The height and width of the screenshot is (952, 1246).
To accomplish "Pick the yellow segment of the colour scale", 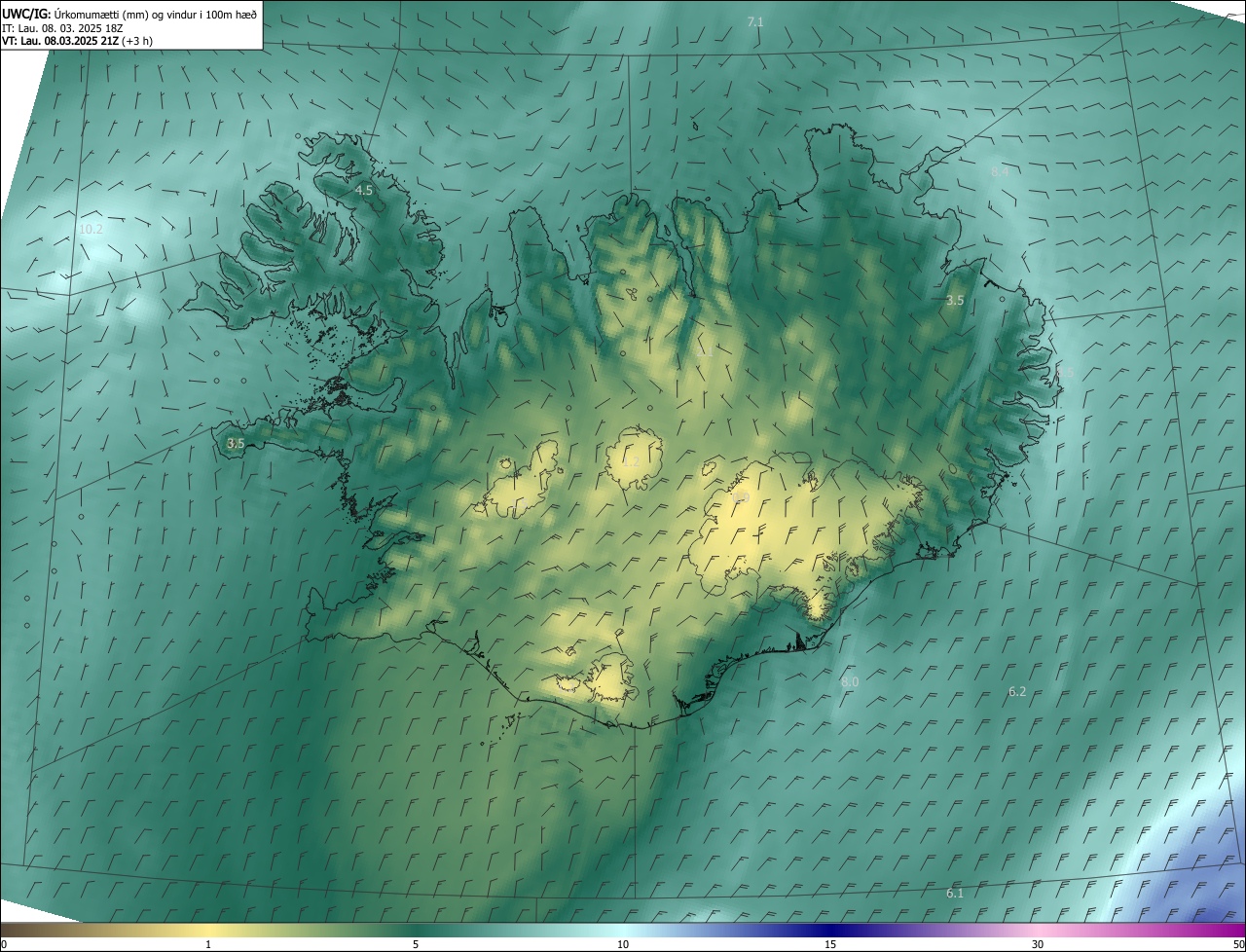I will point(208,931).
